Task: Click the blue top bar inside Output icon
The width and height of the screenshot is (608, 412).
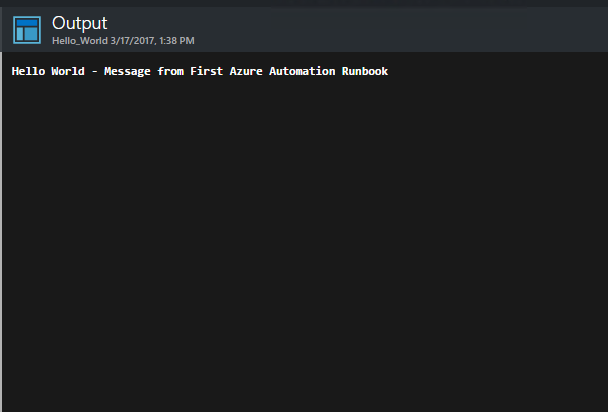Action: pyautogui.click(x=27, y=23)
